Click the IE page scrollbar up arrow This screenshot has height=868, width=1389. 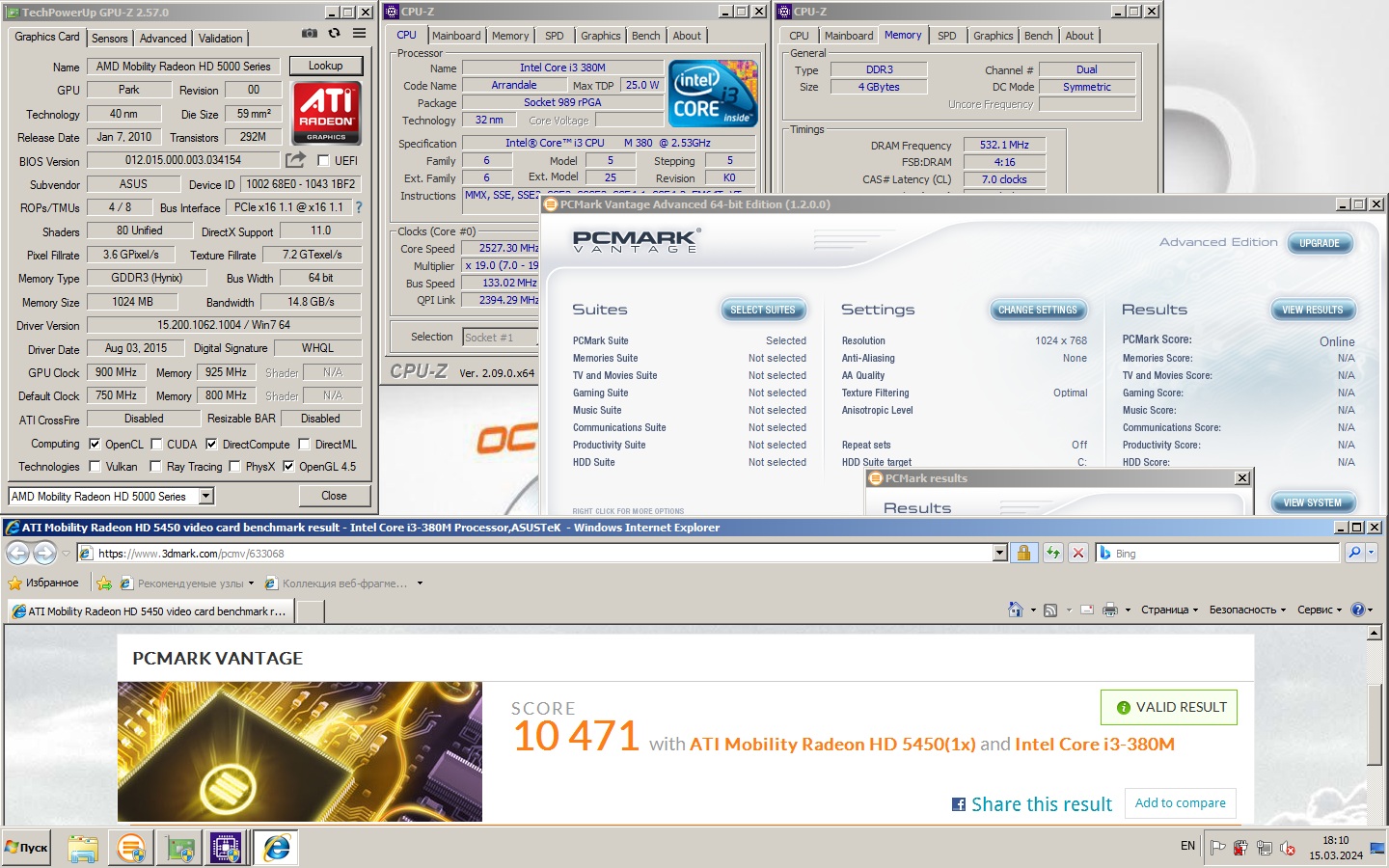(1375, 634)
